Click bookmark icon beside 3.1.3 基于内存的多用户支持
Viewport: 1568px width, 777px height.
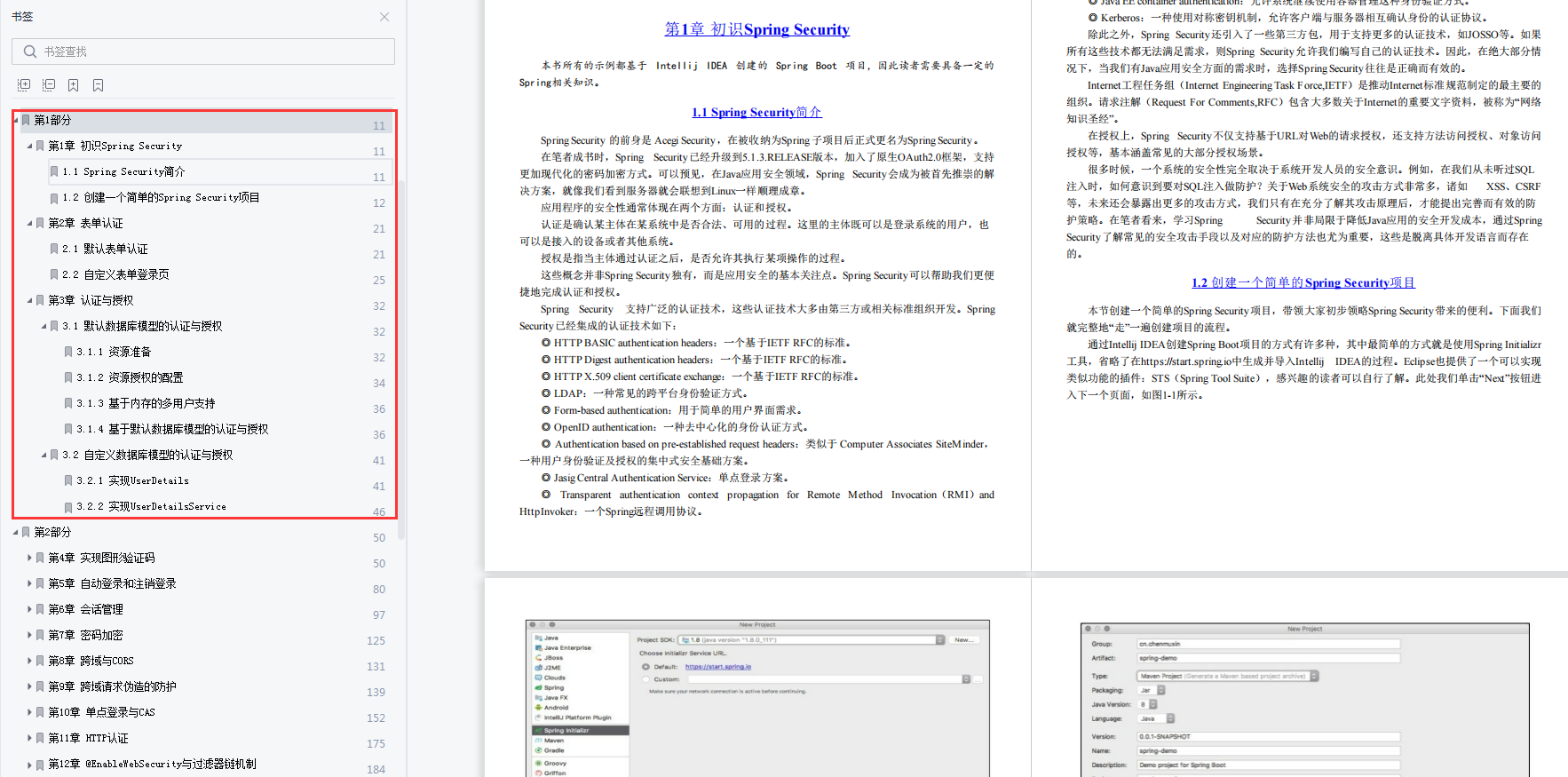(x=68, y=404)
